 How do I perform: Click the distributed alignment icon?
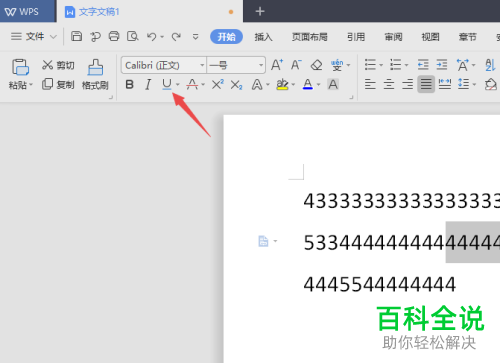coord(445,84)
